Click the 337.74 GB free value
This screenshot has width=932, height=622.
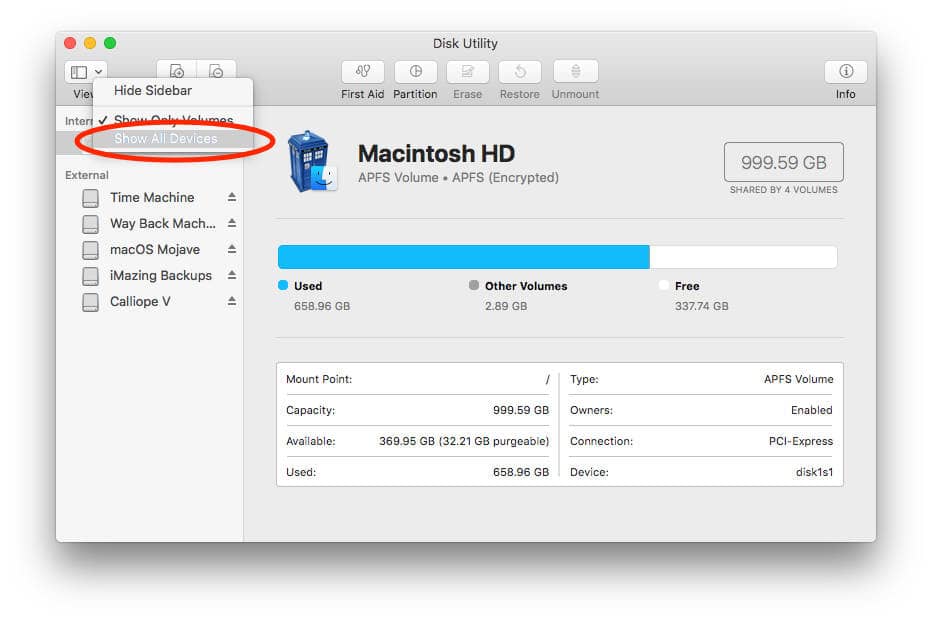coord(701,306)
